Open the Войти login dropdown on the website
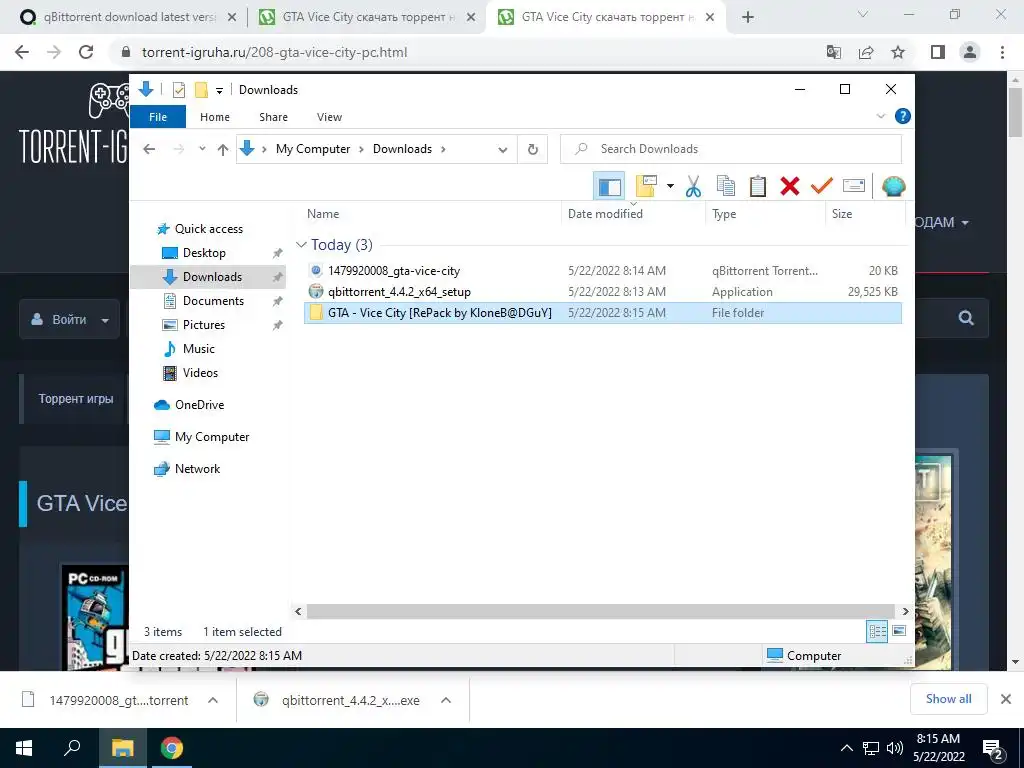Screen dimensions: 1024x768 click(69, 319)
